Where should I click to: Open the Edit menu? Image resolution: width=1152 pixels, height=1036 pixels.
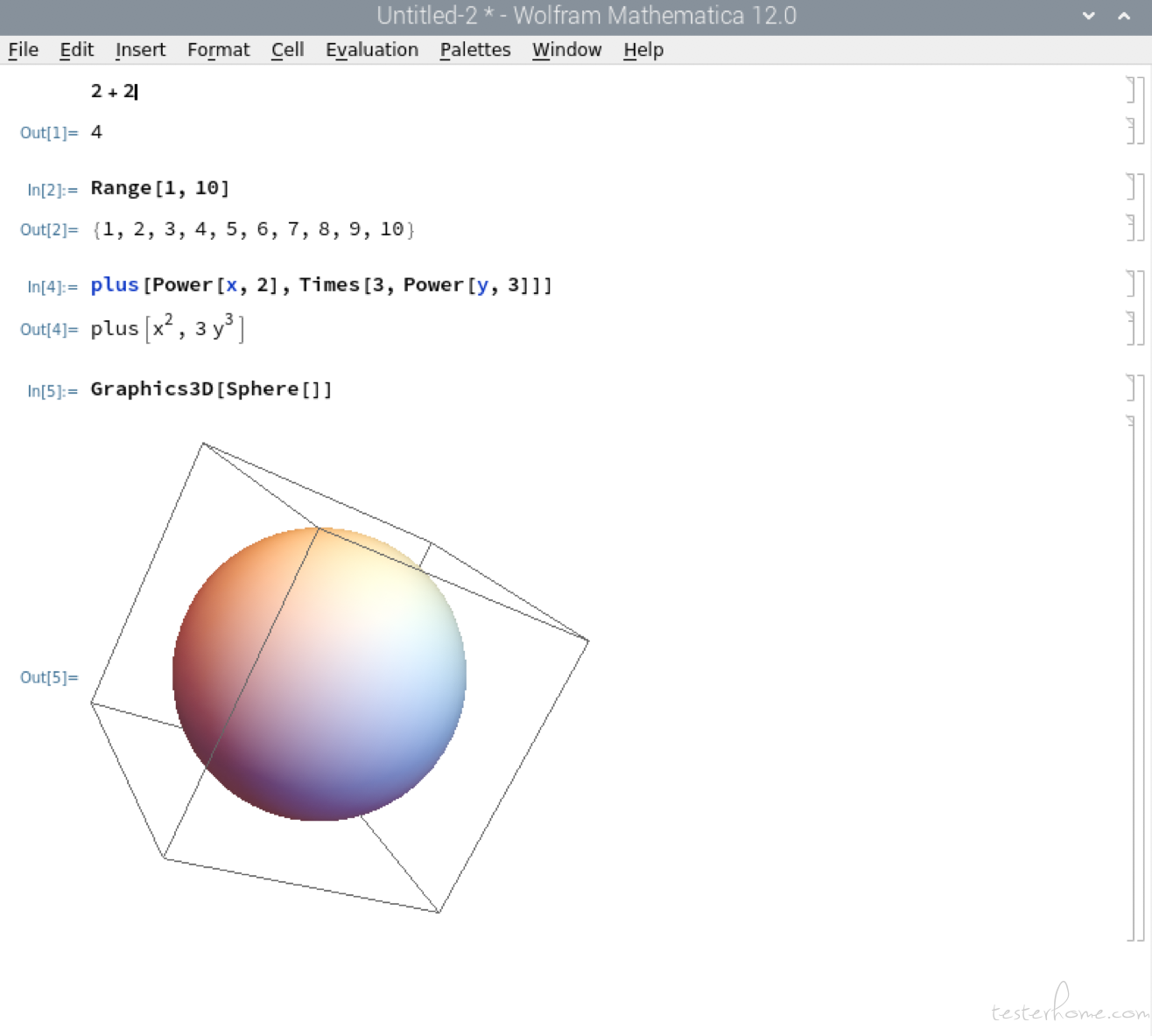click(76, 50)
